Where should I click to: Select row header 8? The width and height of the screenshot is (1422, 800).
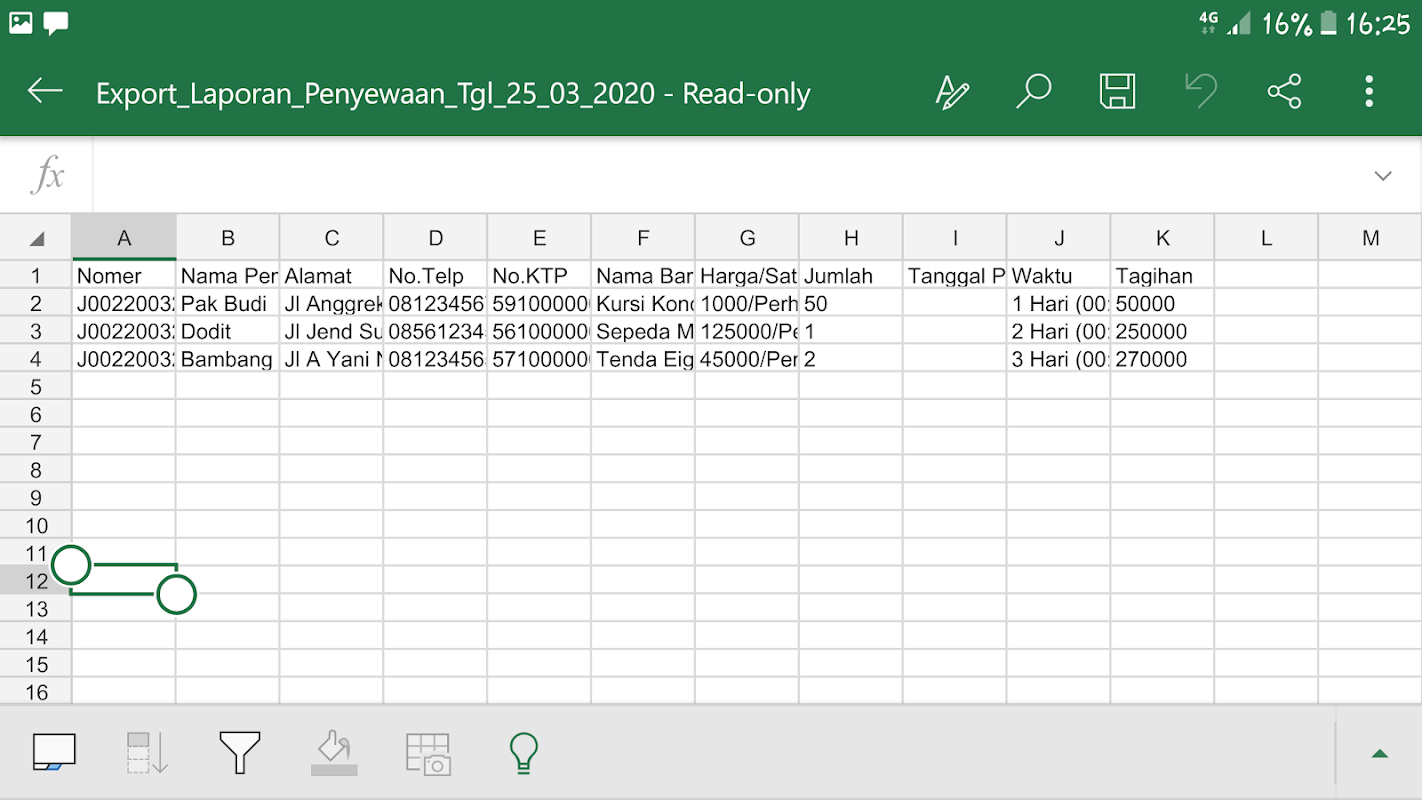coord(36,470)
